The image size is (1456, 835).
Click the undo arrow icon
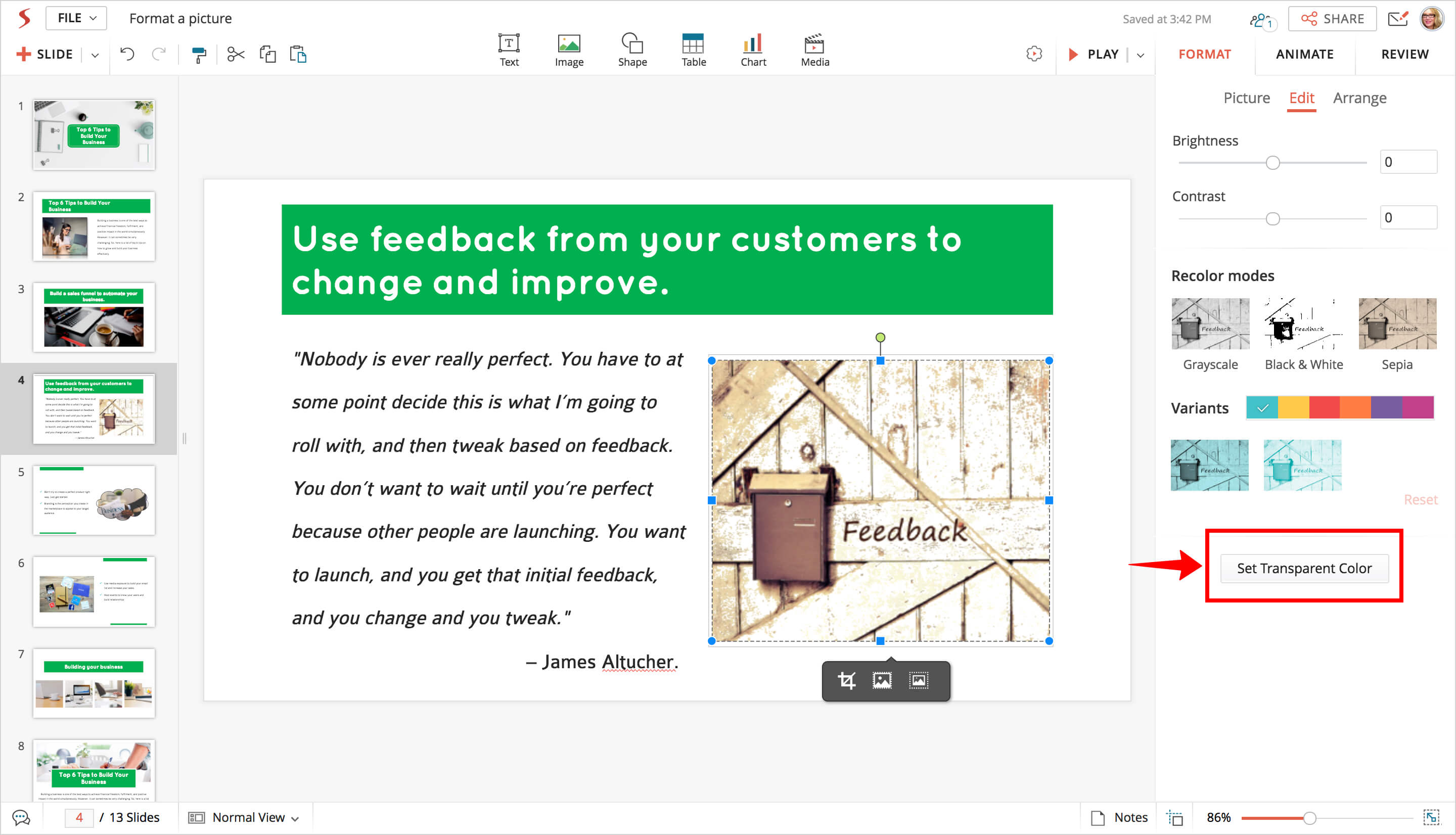pos(127,55)
